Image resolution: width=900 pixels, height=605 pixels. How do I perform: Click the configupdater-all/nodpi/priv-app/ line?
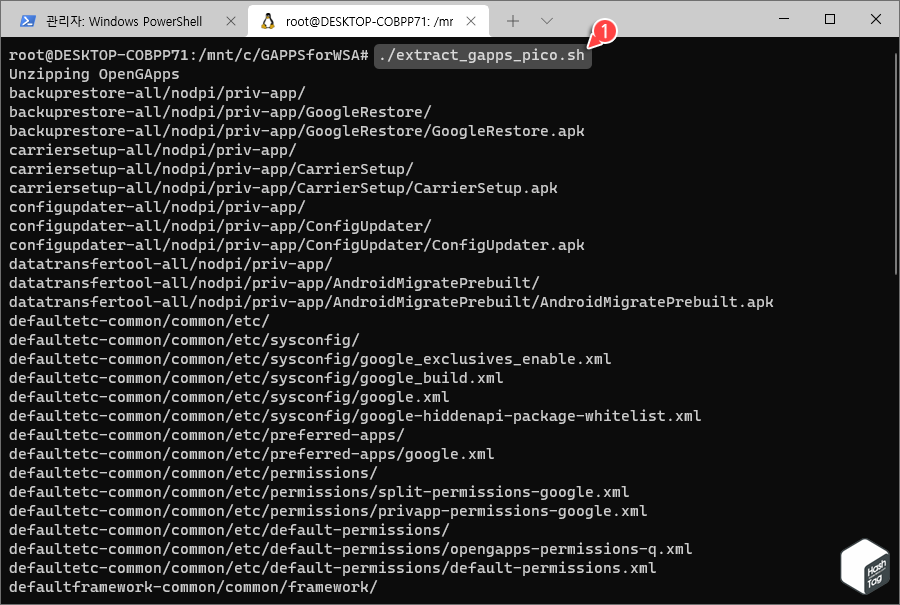click(157, 207)
